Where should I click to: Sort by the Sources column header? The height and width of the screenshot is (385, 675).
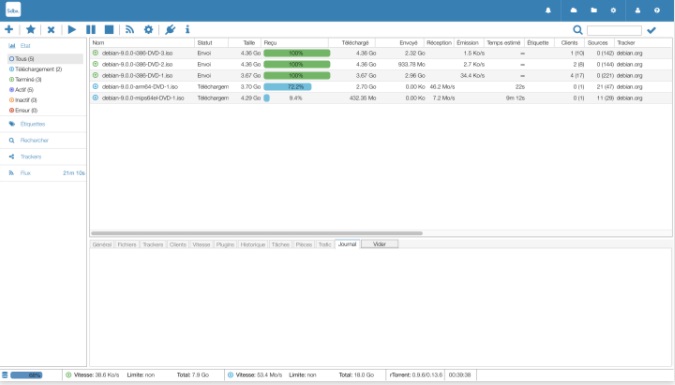[x=598, y=43]
